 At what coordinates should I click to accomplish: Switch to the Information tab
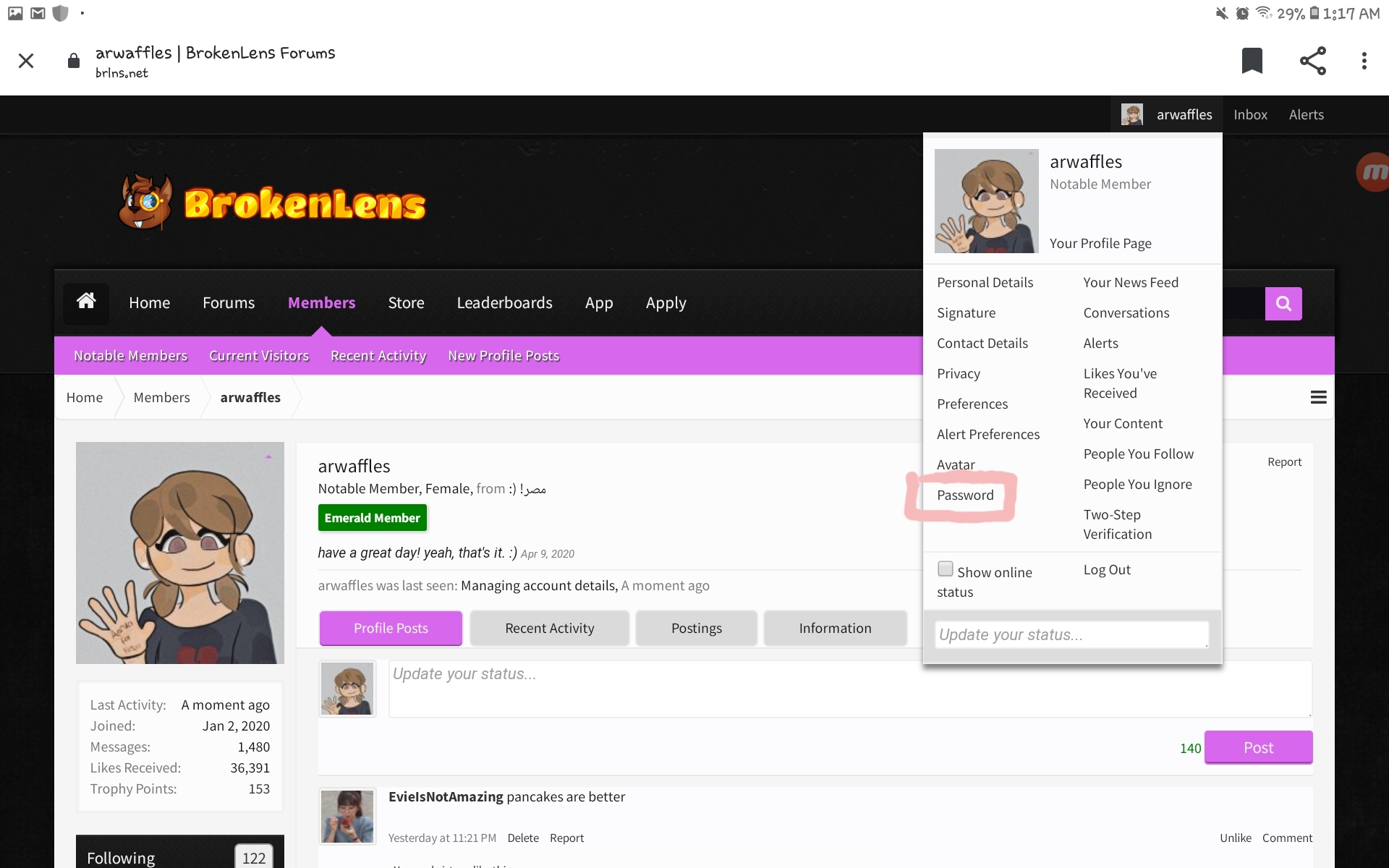(x=835, y=628)
